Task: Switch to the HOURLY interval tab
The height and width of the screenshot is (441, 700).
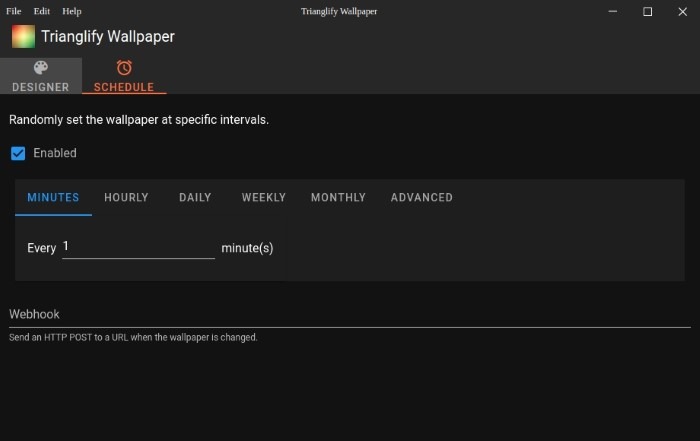Action: (x=126, y=197)
